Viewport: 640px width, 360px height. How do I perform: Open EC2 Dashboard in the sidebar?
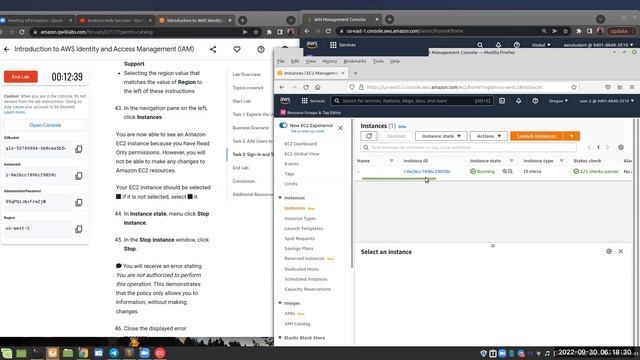(x=300, y=144)
